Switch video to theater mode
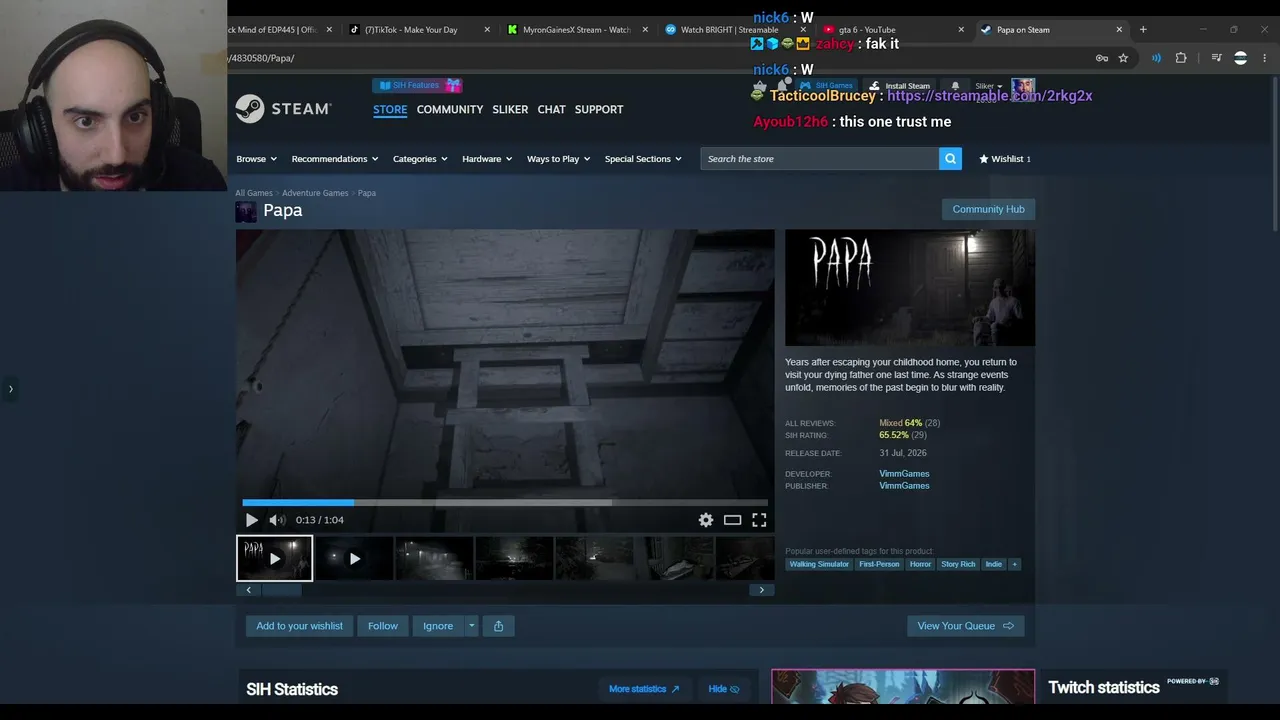The image size is (1280, 720). 733,520
